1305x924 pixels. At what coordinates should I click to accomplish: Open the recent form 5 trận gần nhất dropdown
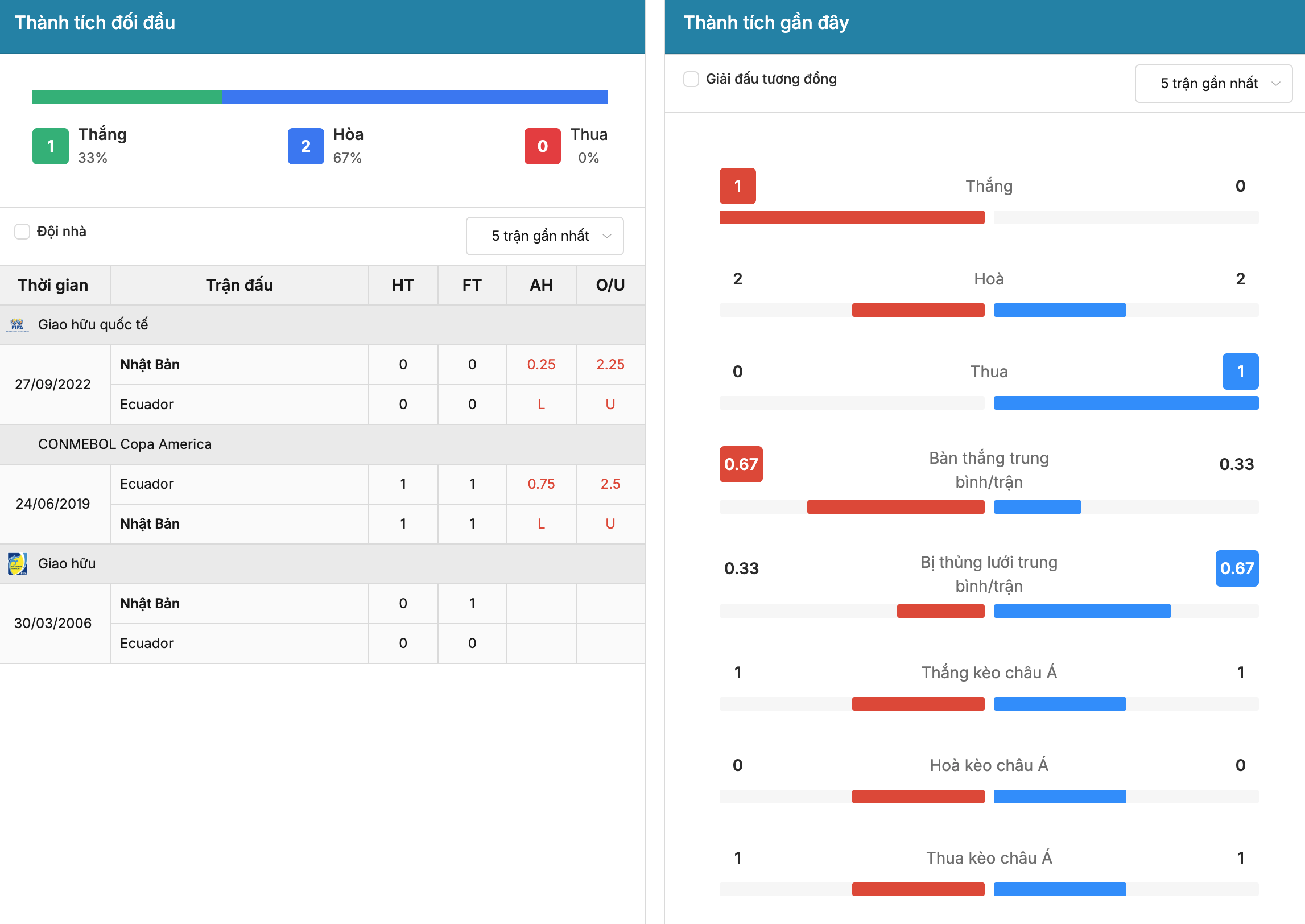coord(1213,84)
